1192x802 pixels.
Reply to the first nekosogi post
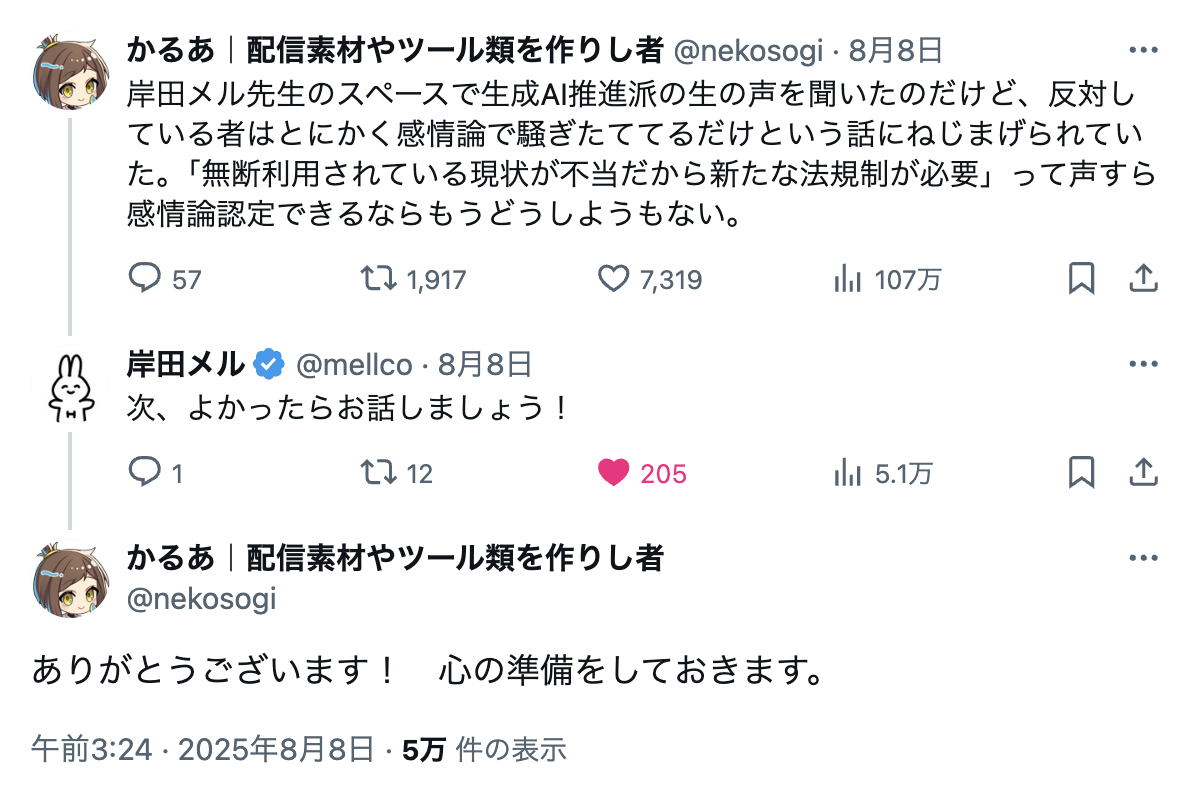(x=146, y=279)
